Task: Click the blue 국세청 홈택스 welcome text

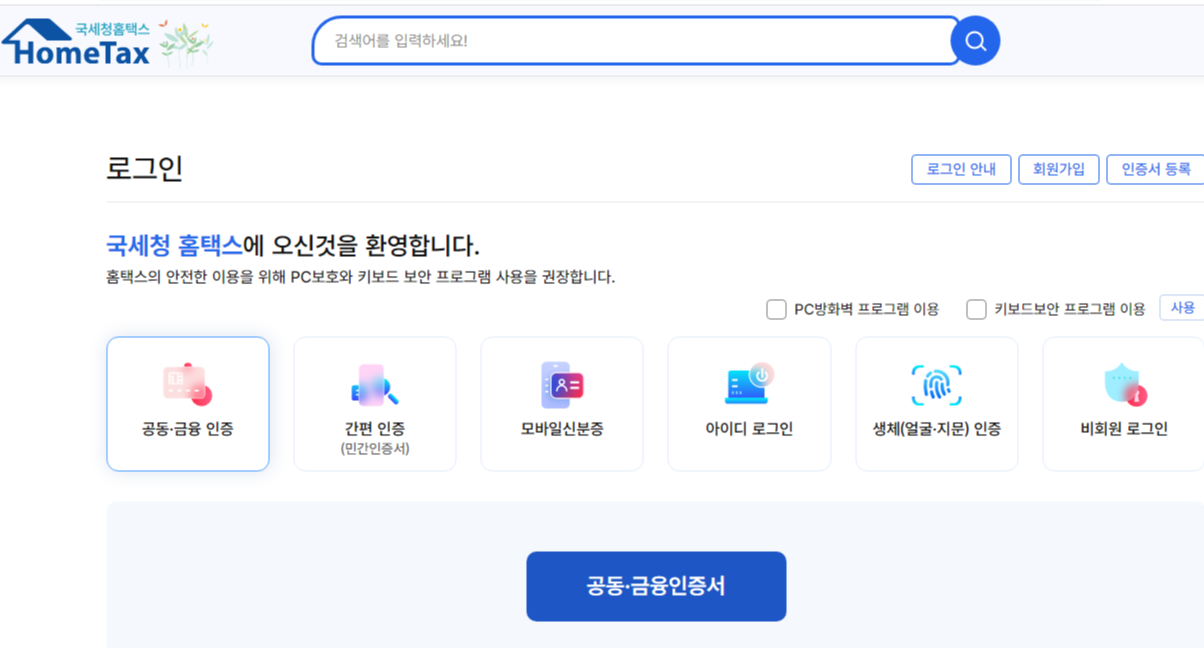Action: 174,245
